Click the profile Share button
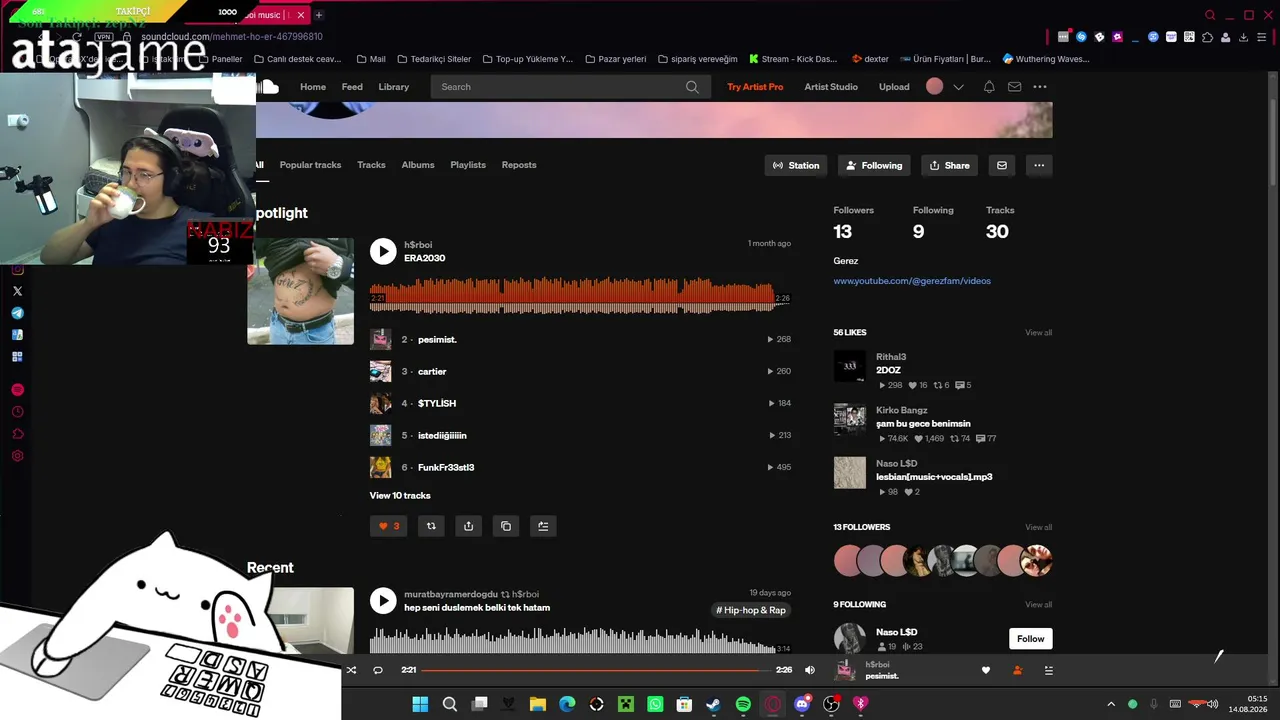Screen dimensions: 1280x720 949,165
